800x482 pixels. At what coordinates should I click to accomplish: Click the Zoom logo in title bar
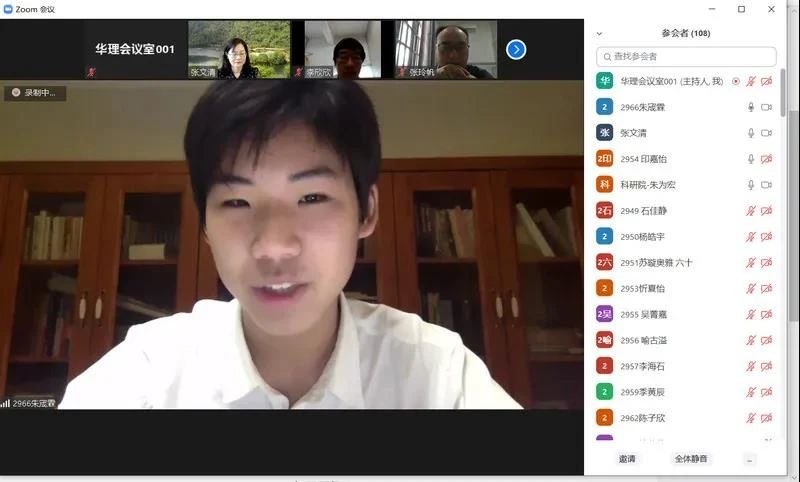8,9
